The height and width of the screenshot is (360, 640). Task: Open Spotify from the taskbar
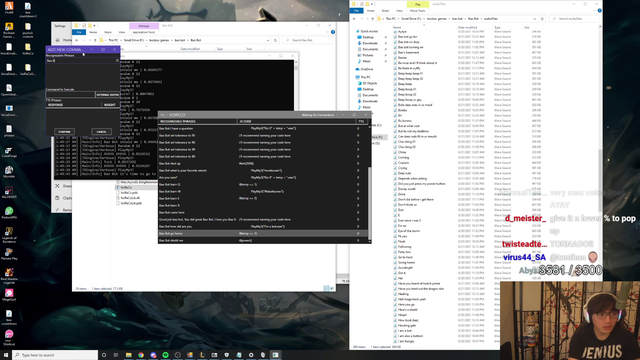[x=165, y=355]
